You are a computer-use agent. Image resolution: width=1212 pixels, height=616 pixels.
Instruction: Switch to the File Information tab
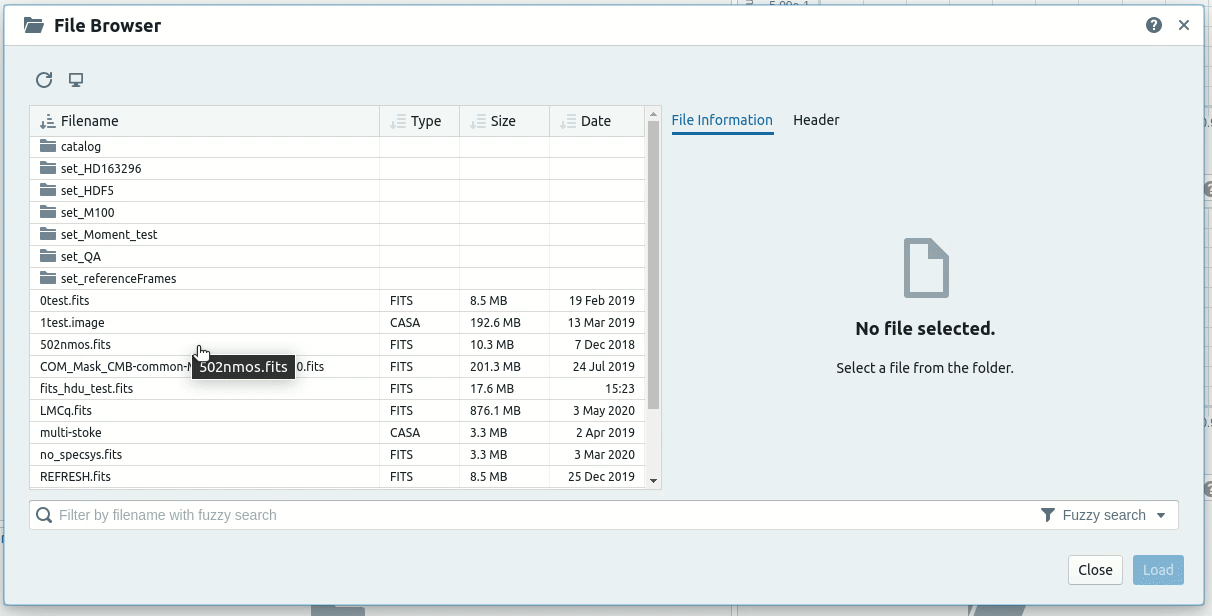pyautogui.click(x=722, y=120)
